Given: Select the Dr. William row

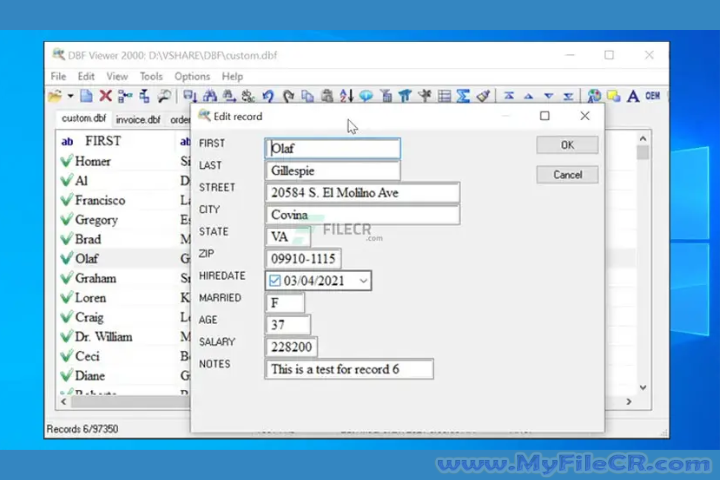Looking at the screenshot, I should pyautogui.click(x=125, y=337).
